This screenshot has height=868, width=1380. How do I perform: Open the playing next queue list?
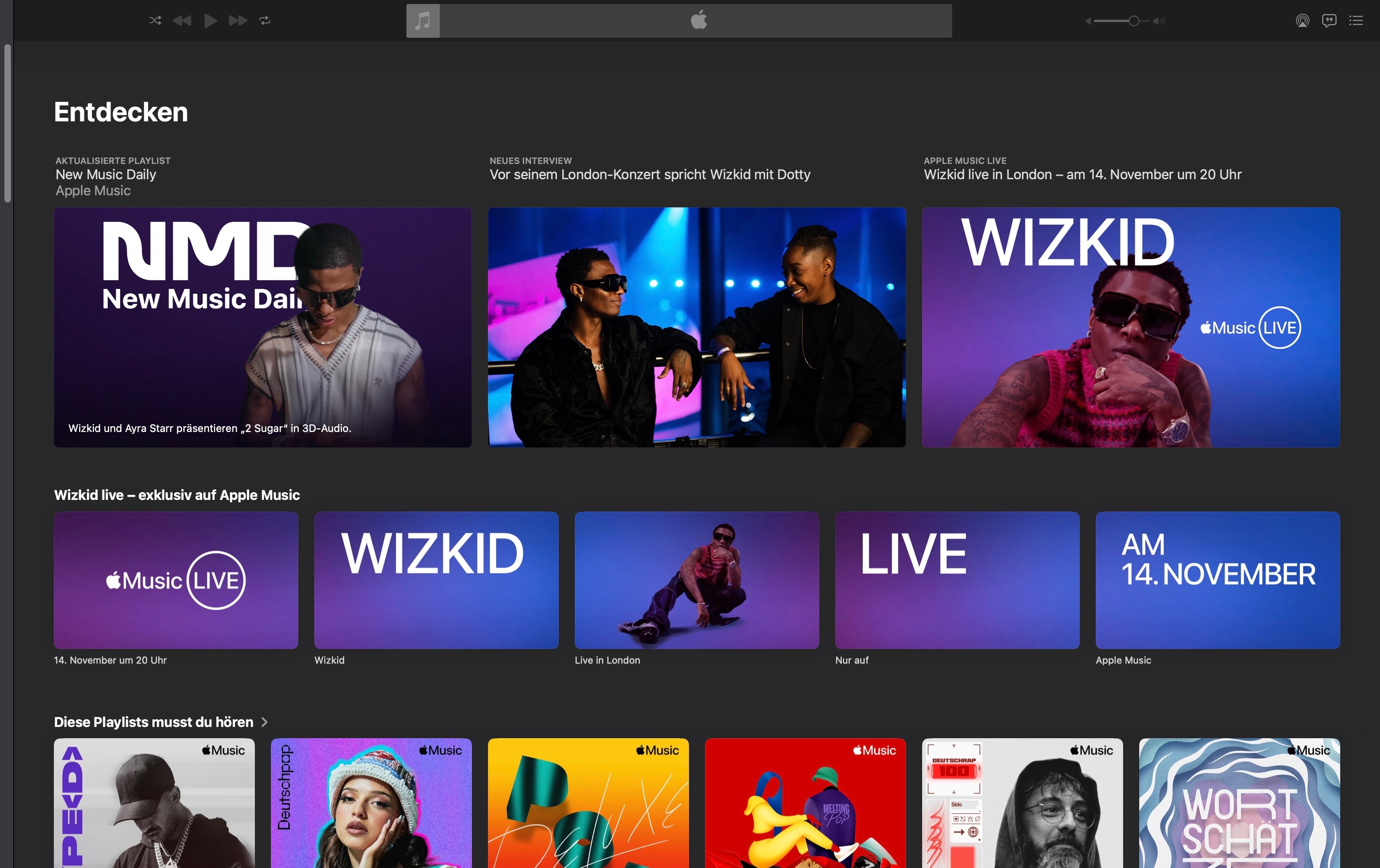click(x=1356, y=21)
